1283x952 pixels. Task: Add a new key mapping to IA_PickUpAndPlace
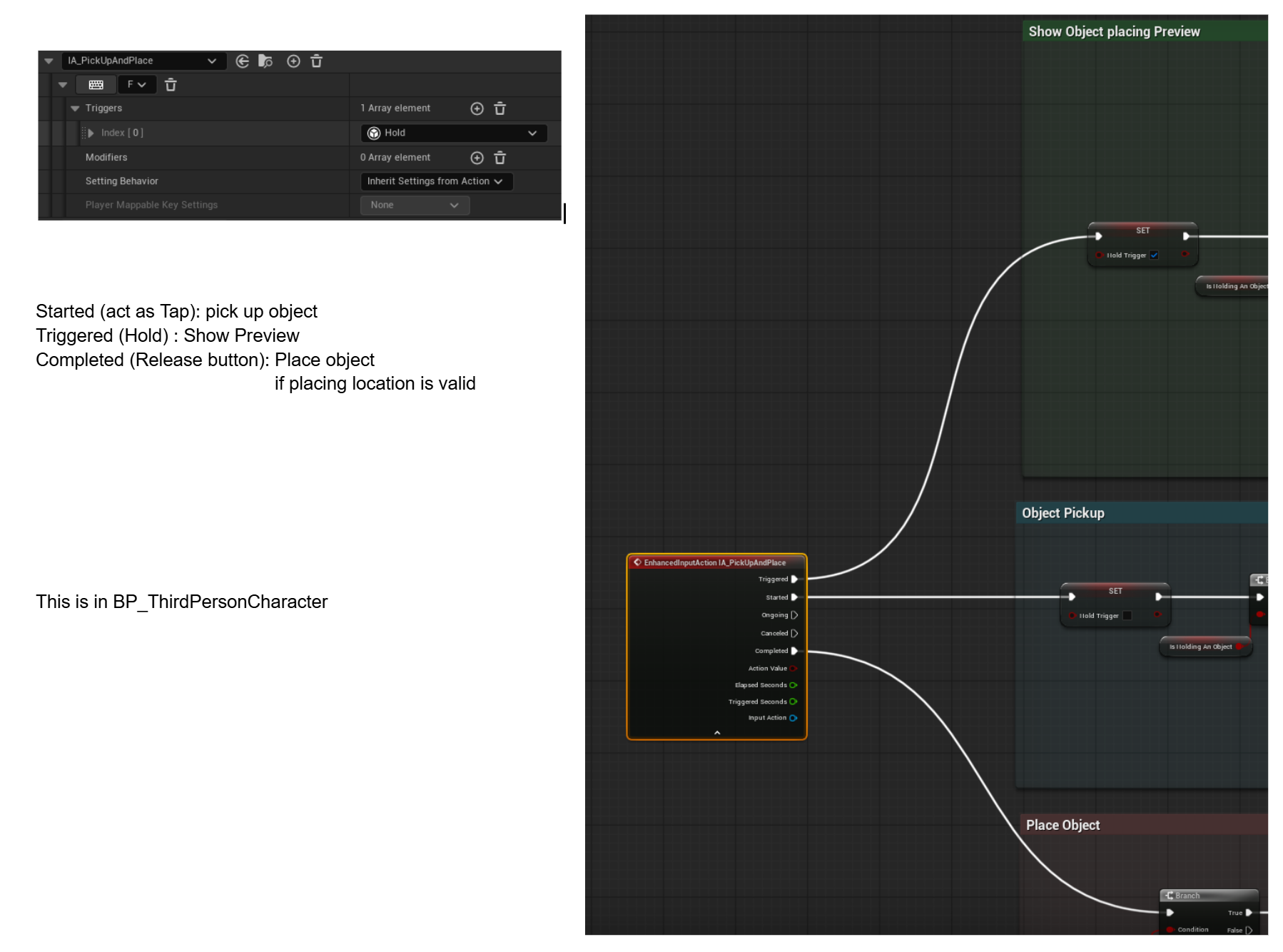[x=293, y=61]
